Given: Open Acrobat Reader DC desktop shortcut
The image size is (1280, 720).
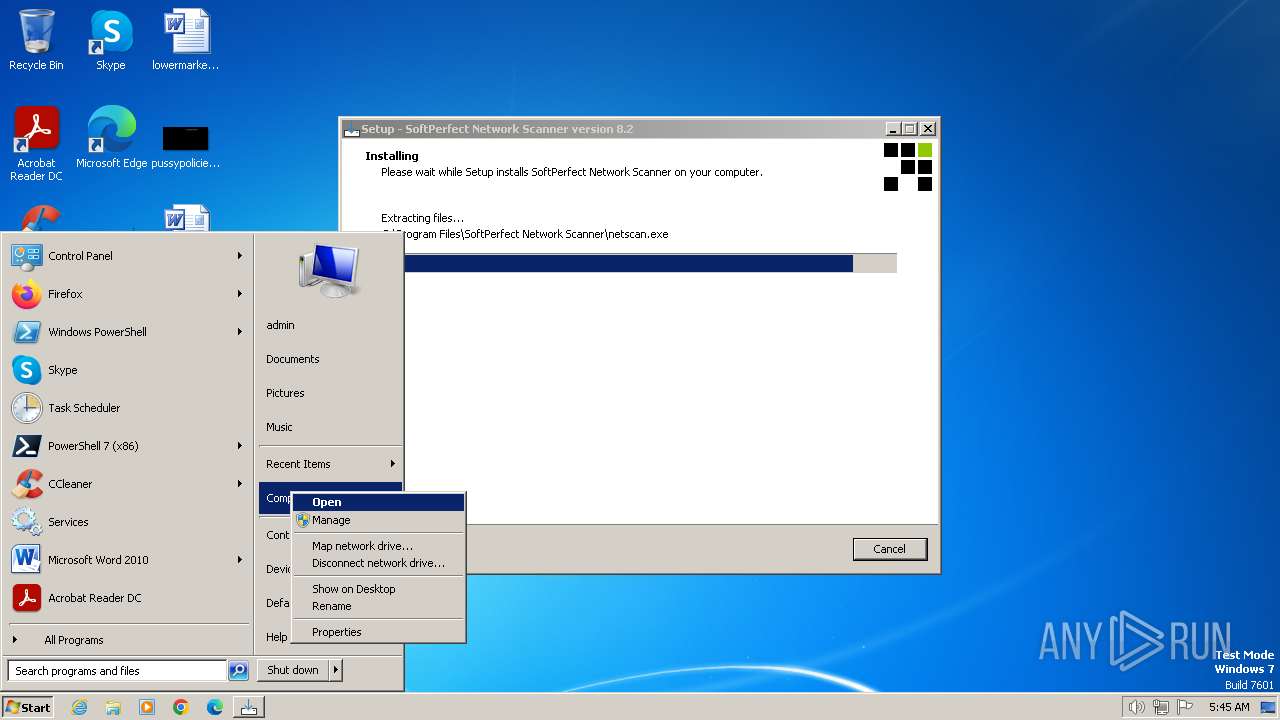Looking at the screenshot, I should tap(36, 144).
